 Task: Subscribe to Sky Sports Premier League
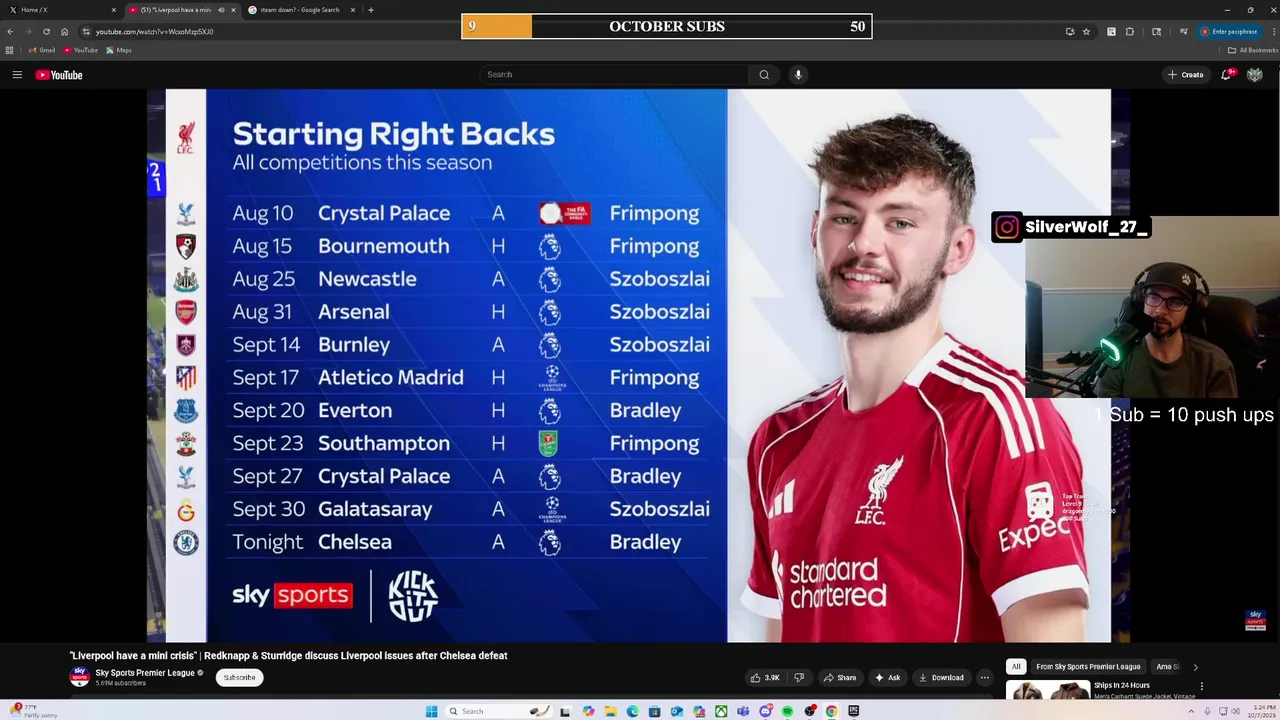[239, 677]
